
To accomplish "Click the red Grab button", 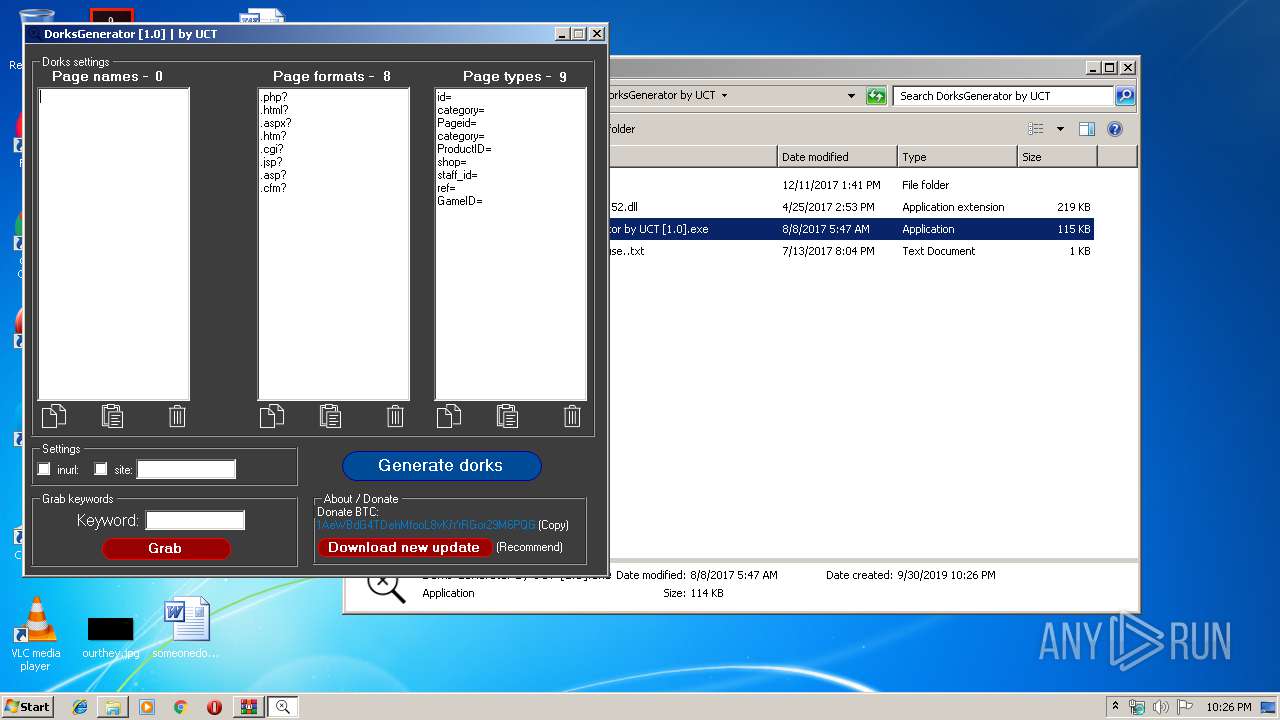I will pyautogui.click(x=166, y=548).
